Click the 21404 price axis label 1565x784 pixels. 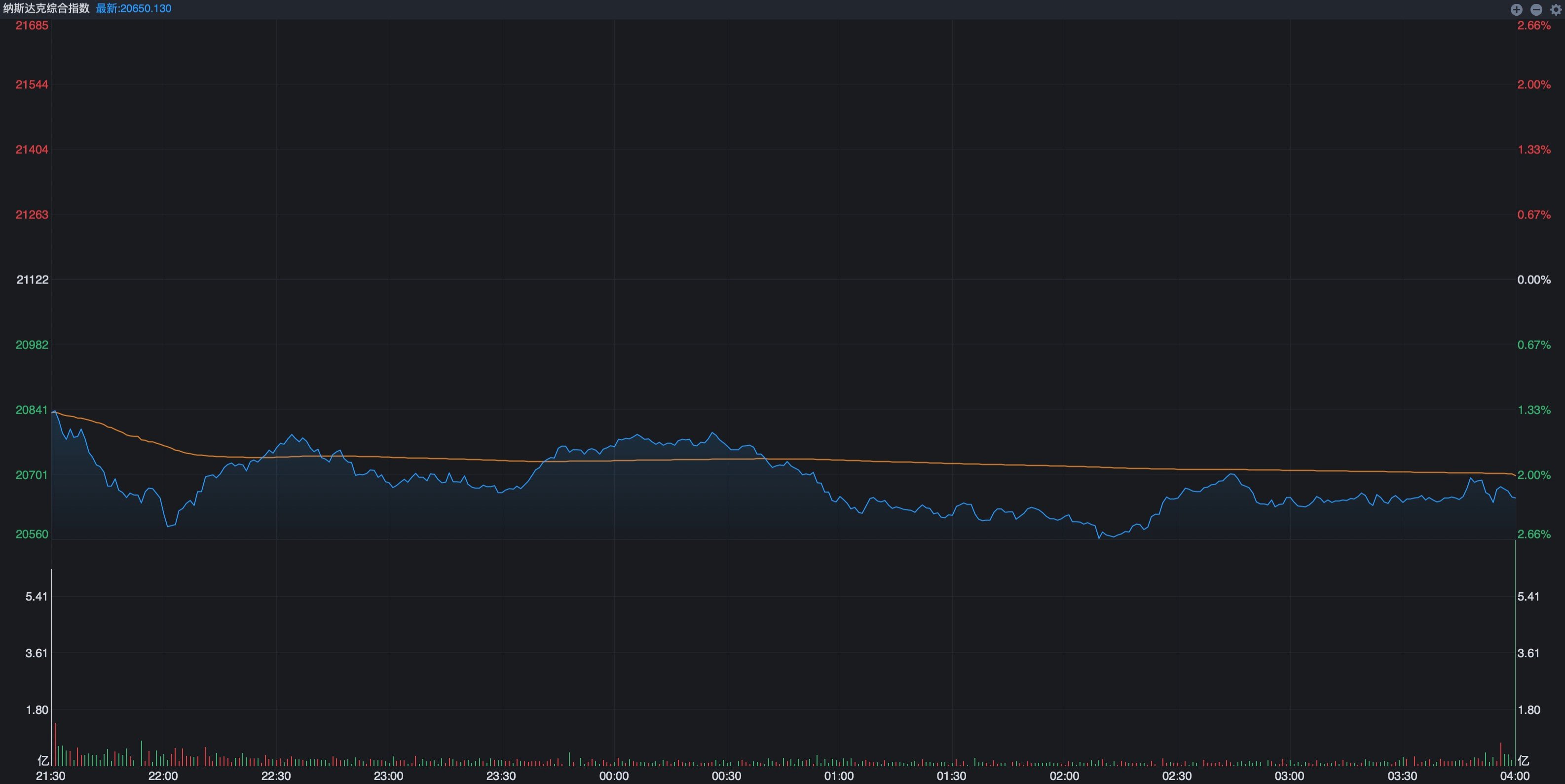point(32,149)
